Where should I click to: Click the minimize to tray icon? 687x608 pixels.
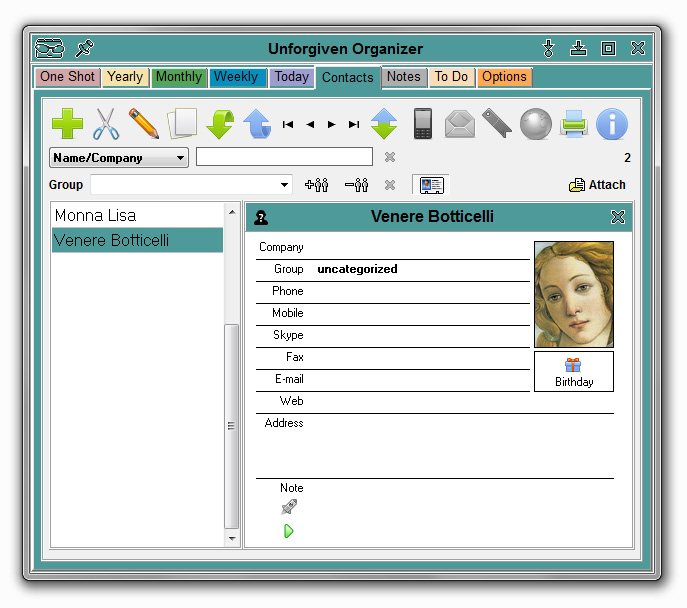click(x=578, y=48)
